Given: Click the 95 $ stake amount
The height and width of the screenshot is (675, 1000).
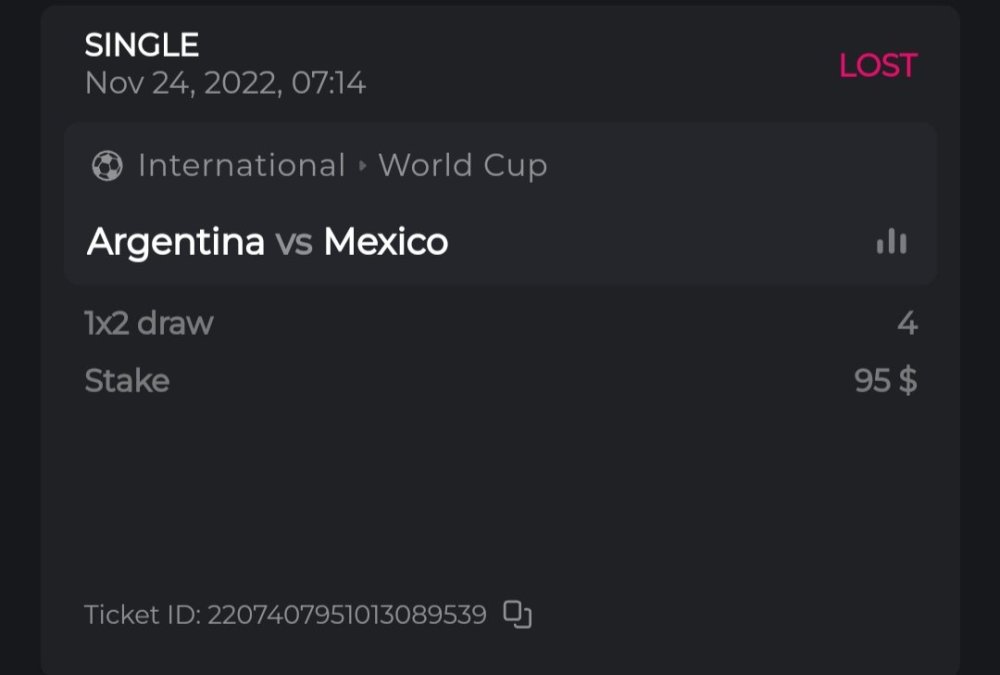Looking at the screenshot, I should [x=885, y=381].
